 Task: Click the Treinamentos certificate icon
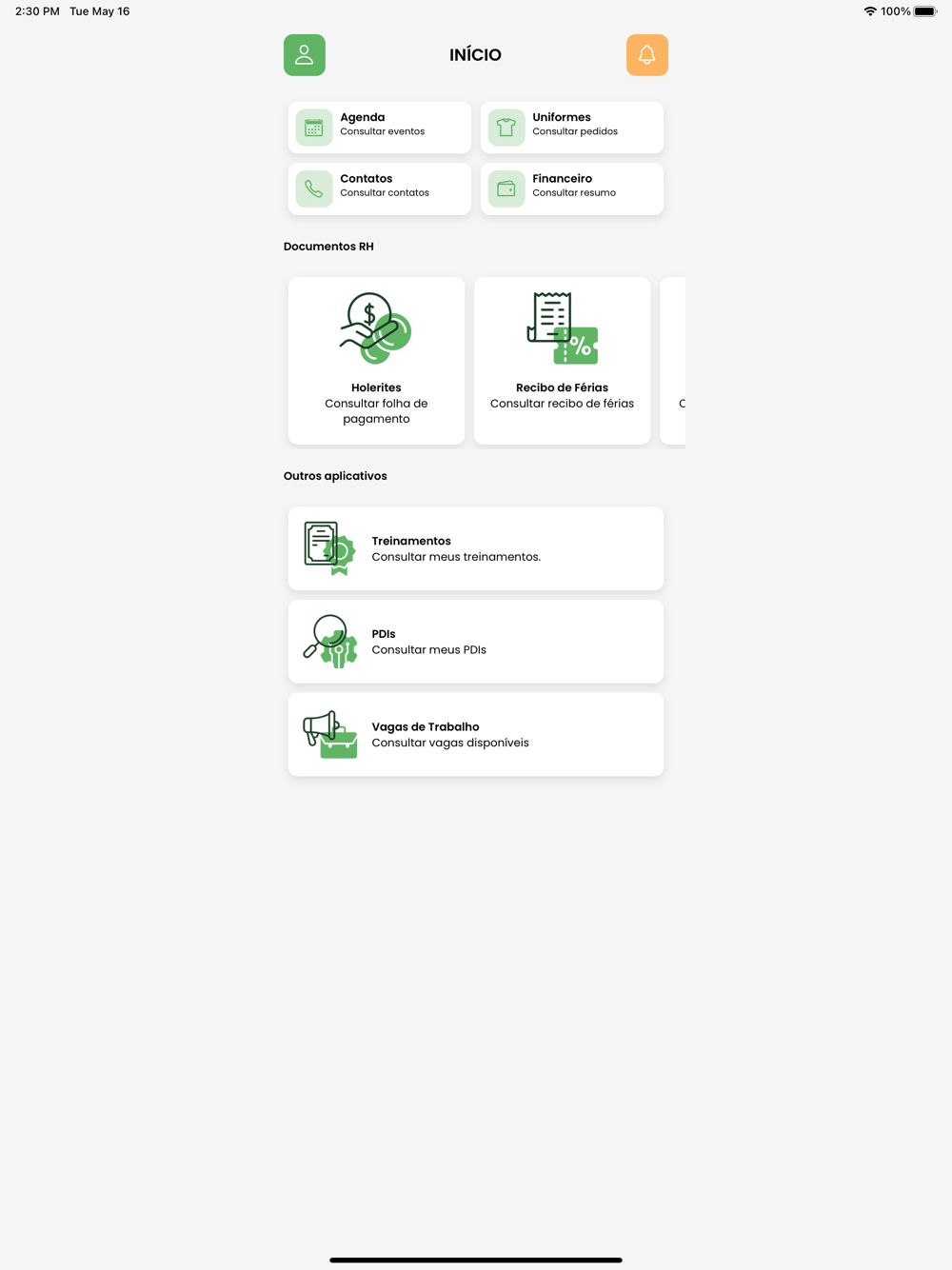[330, 548]
